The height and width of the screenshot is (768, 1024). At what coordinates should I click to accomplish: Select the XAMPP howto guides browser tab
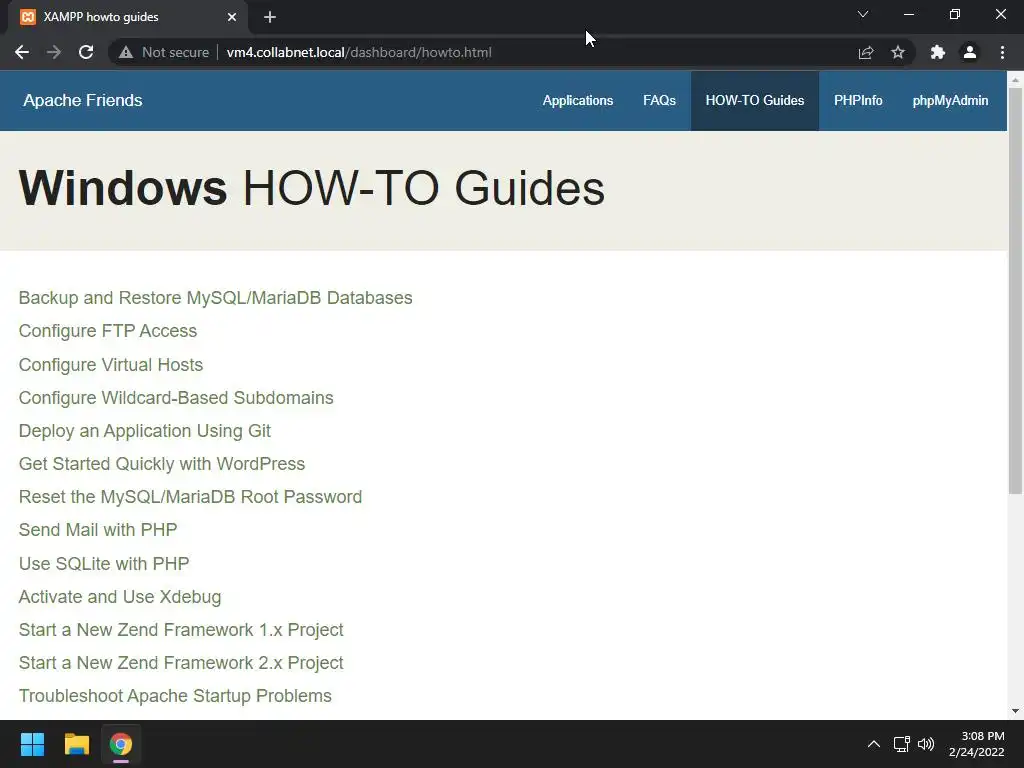pyautogui.click(x=128, y=17)
